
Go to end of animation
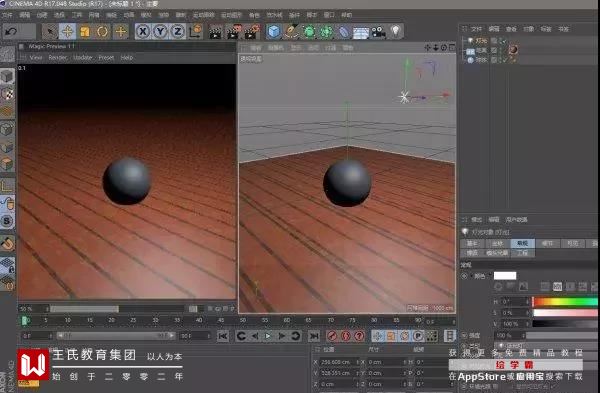[x=314, y=336]
